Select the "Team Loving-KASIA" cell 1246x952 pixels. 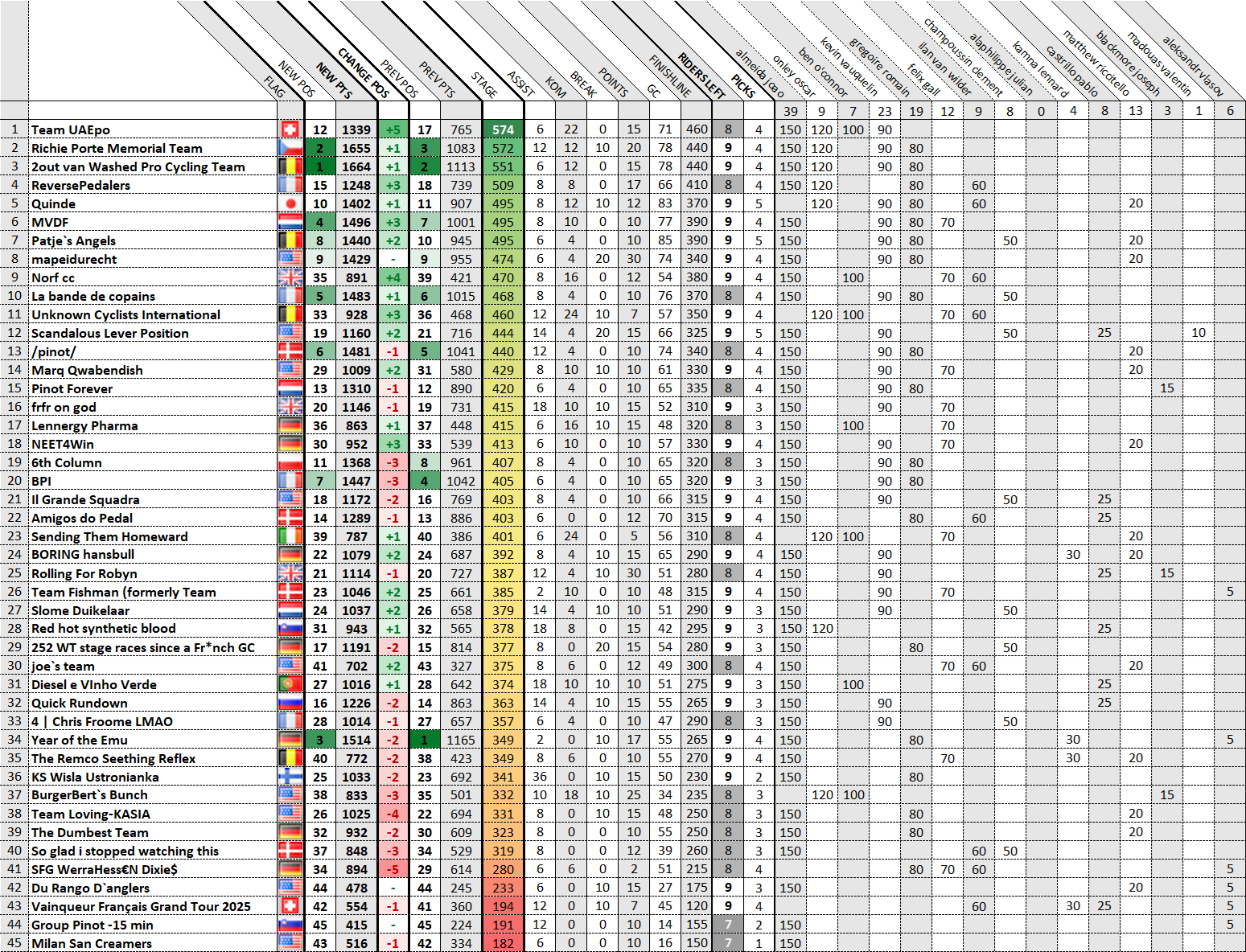[153, 814]
